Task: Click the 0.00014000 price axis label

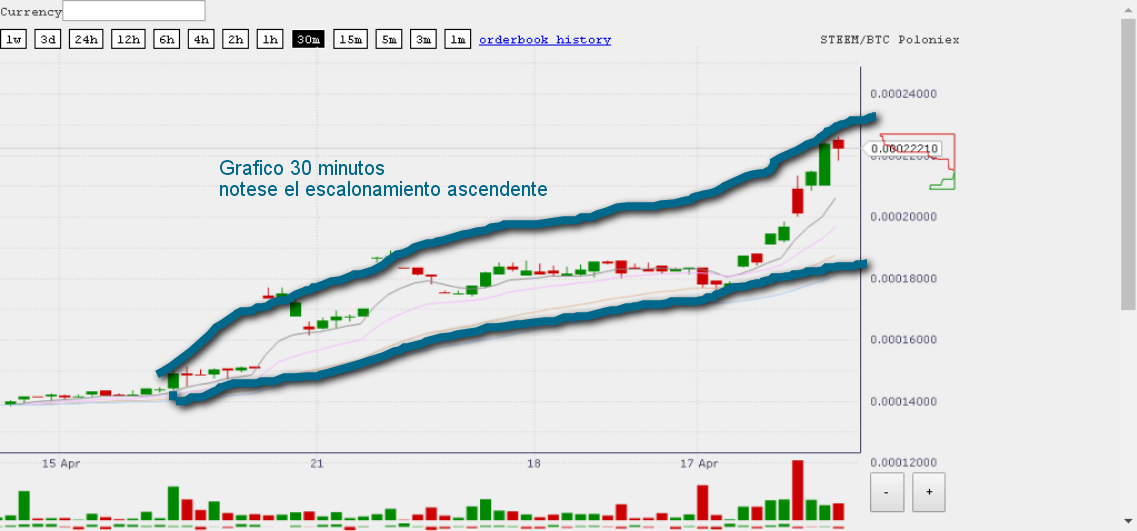Action: pos(904,401)
